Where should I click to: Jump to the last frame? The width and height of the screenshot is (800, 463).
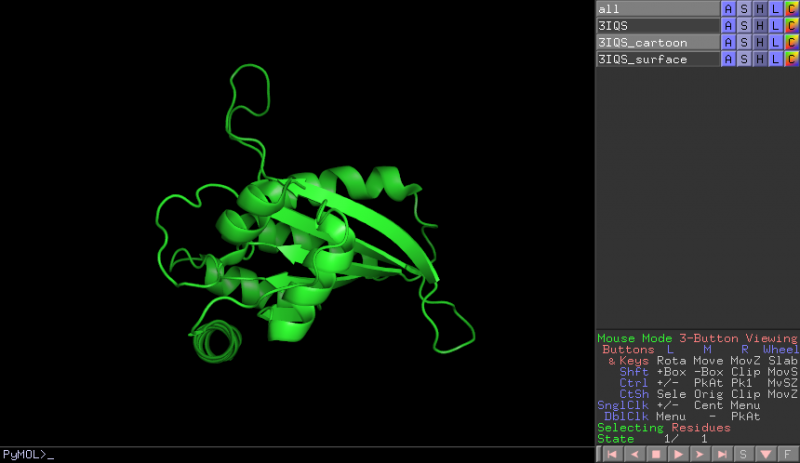click(x=720, y=454)
